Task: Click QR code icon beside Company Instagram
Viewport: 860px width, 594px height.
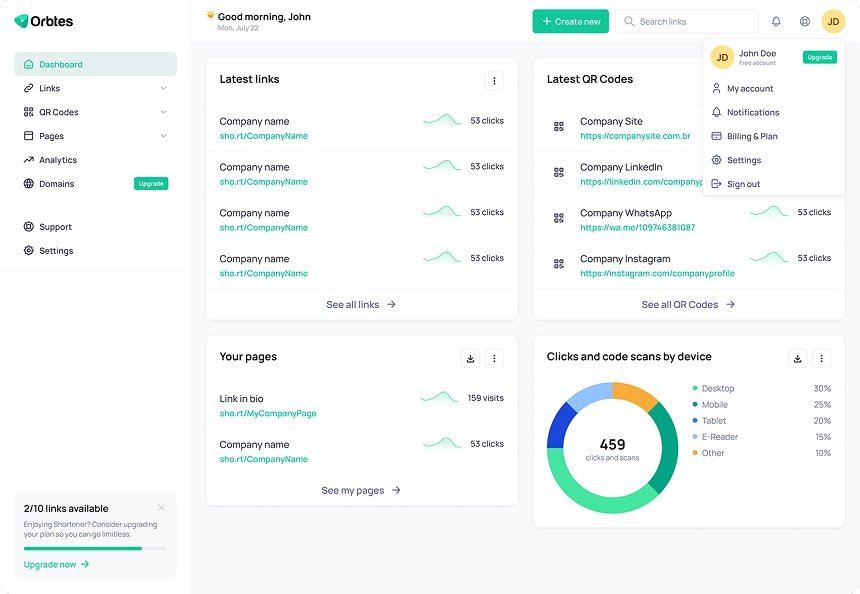Action: [x=559, y=264]
